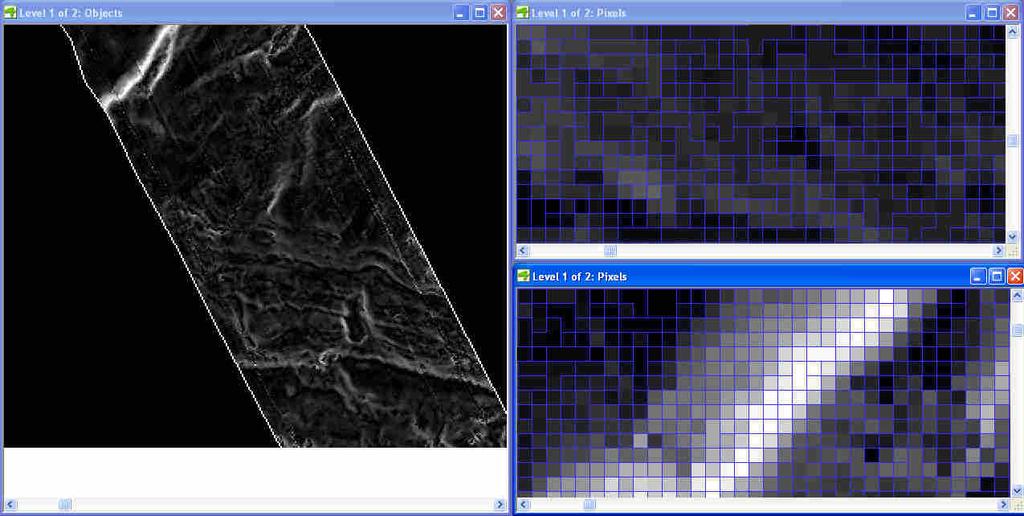The width and height of the screenshot is (1024, 516).
Task: Close the Level 1 of 2: Objects window
Action: point(498,12)
